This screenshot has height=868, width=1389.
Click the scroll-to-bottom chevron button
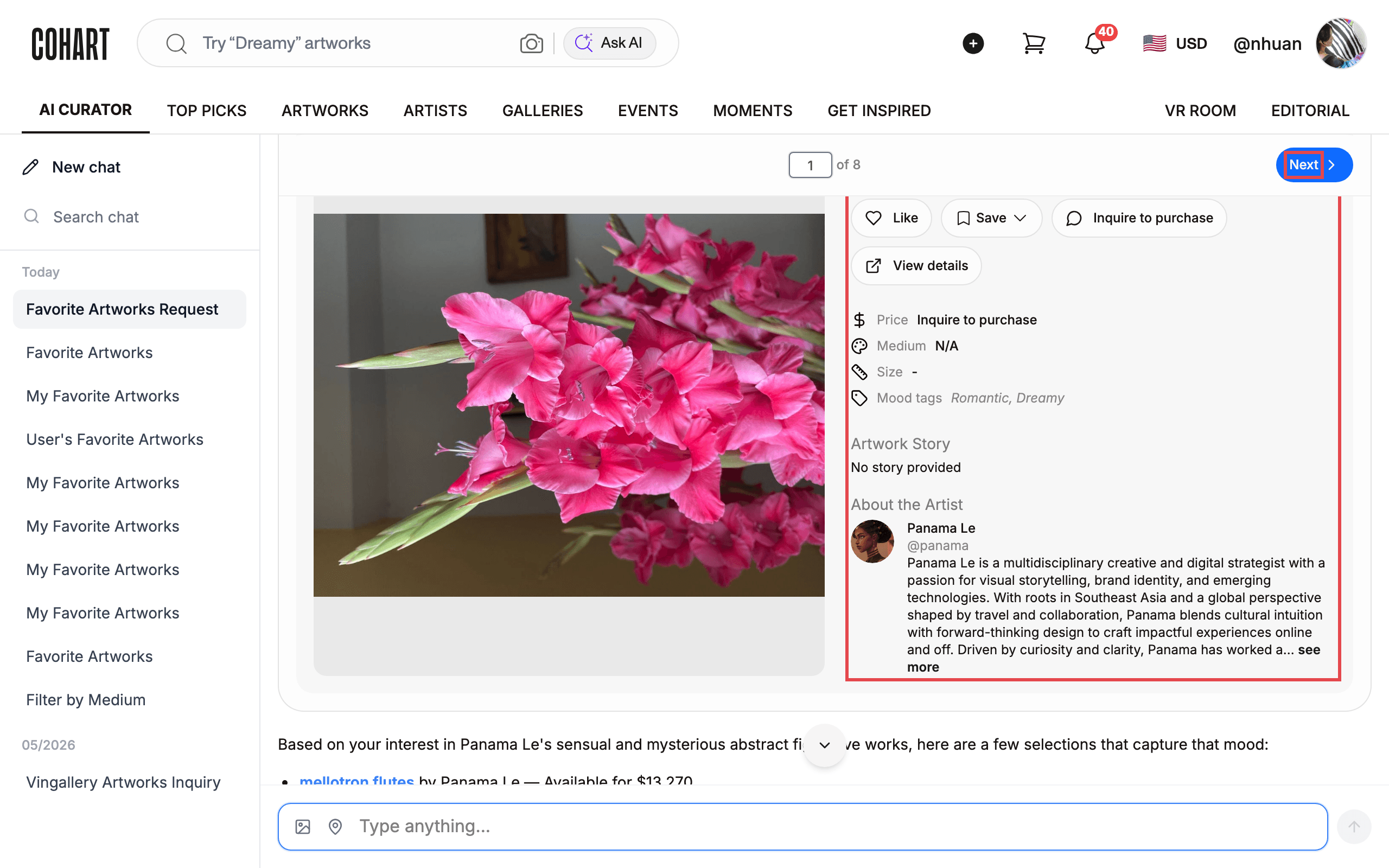coord(824,745)
